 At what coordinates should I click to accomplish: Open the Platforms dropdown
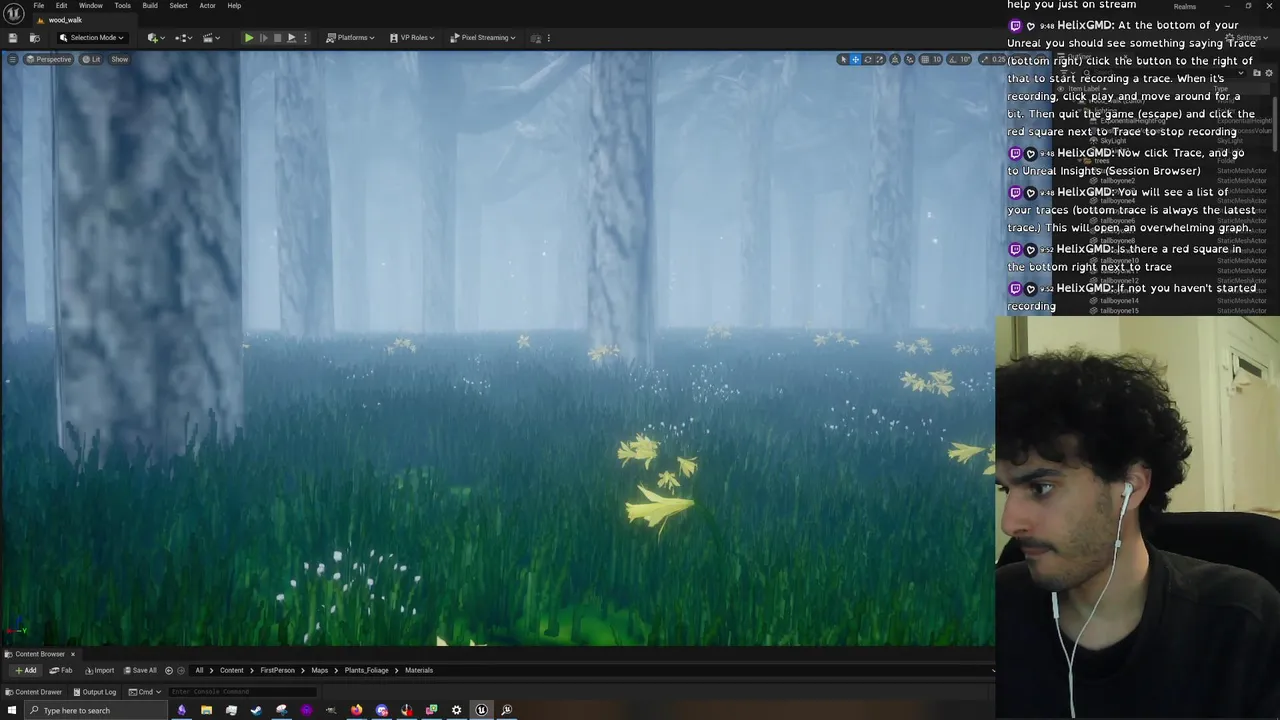point(350,38)
